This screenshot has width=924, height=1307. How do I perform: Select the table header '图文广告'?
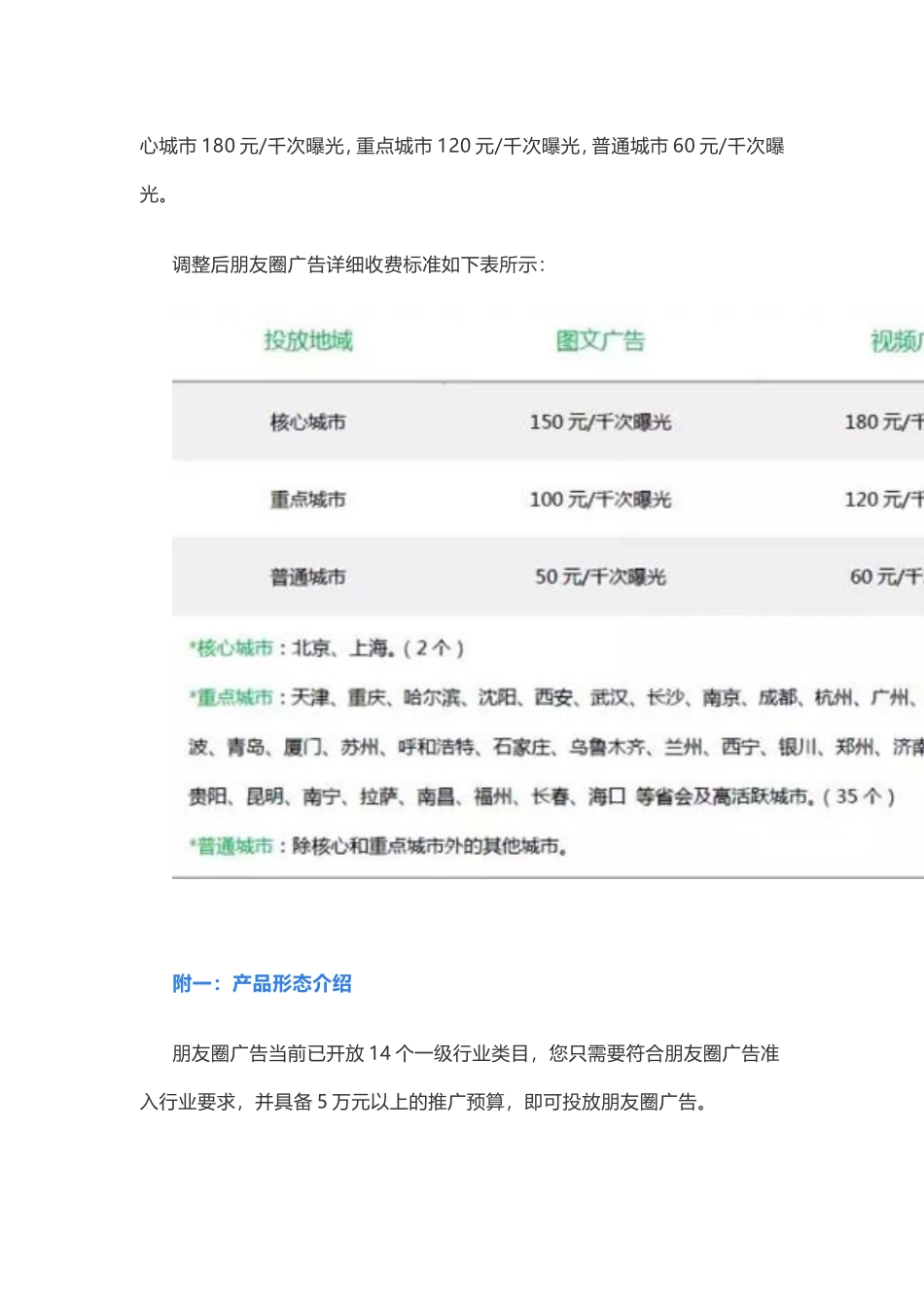pyautogui.click(x=600, y=340)
